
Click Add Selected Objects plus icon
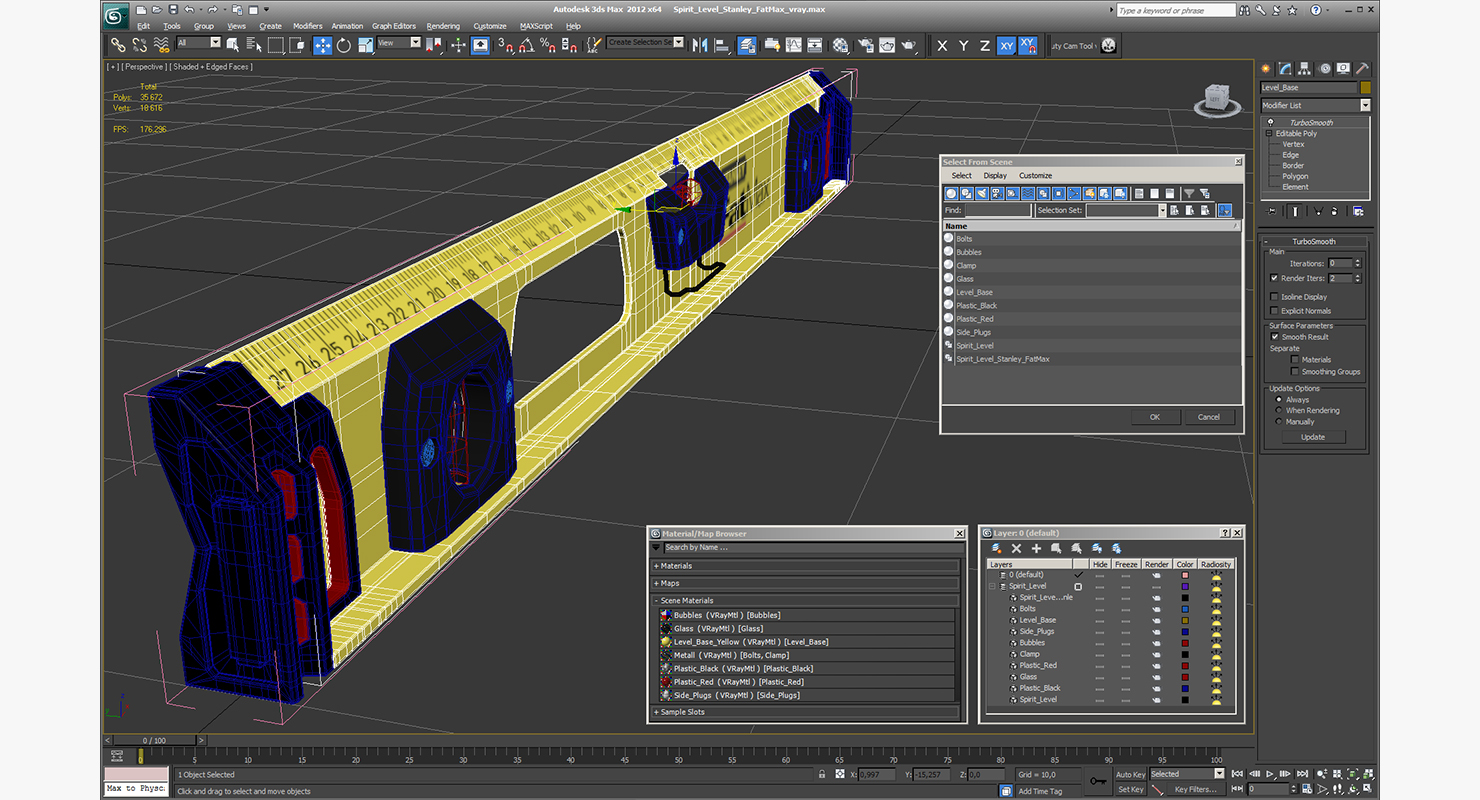pyautogui.click(x=1037, y=548)
